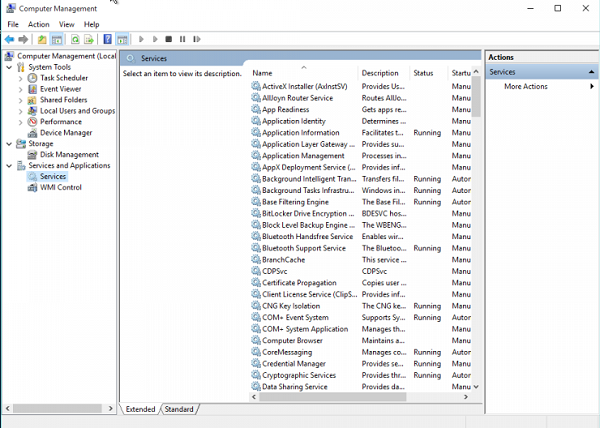The image size is (600, 428).
Task: Click the Back arrow in toolbar
Action: pos(9,39)
